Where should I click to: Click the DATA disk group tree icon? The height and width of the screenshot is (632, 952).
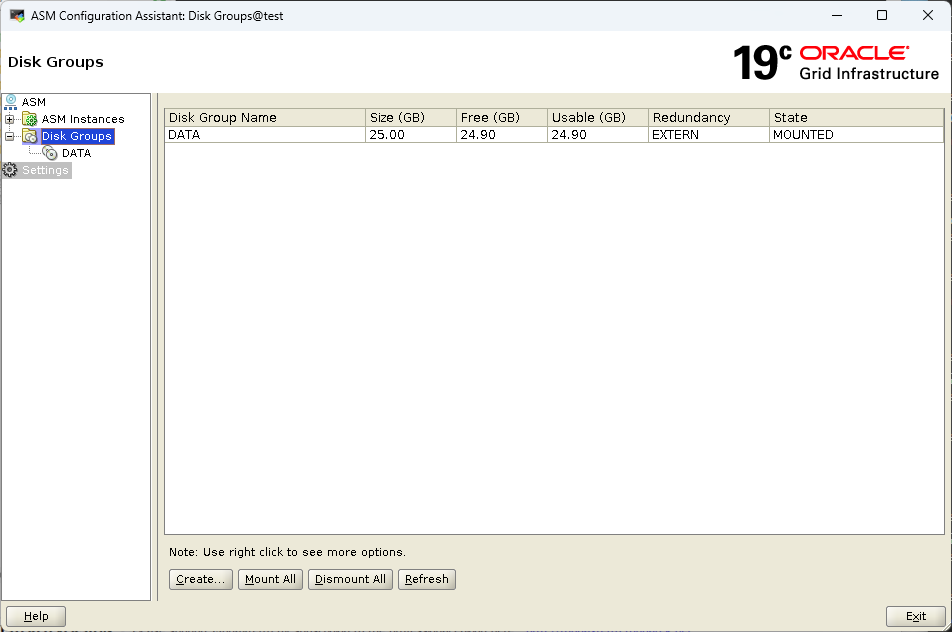click(x=50, y=153)
